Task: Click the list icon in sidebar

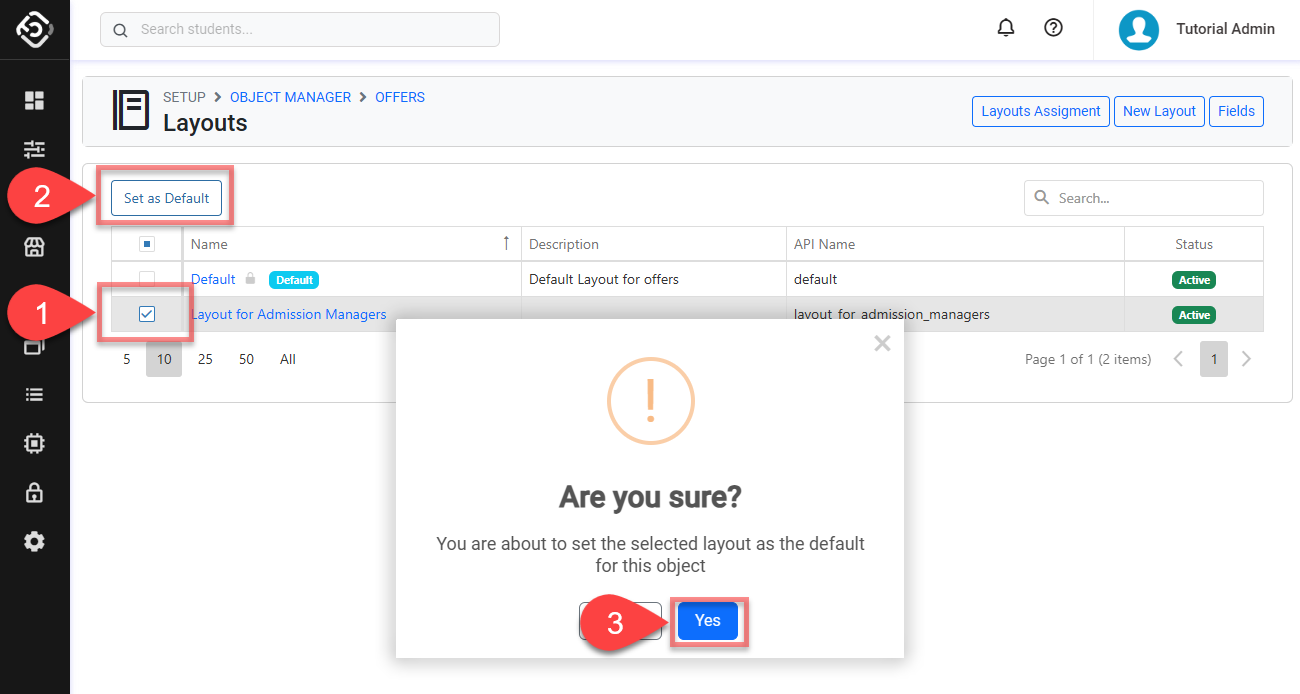Action: pos(34,394)
